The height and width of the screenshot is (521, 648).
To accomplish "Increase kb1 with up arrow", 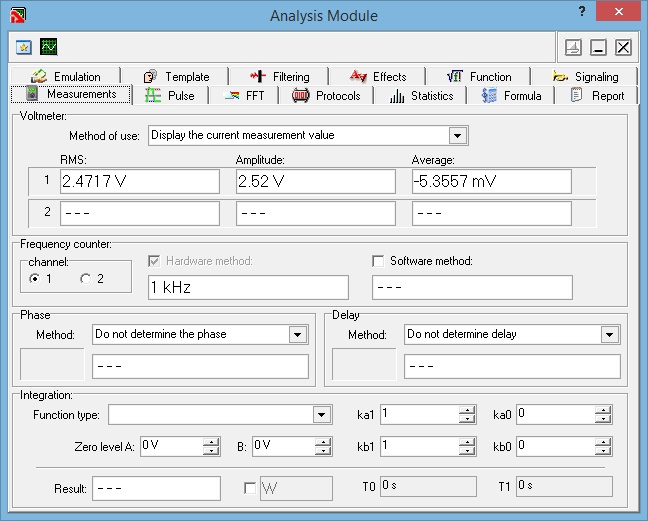I will (467, 442).
